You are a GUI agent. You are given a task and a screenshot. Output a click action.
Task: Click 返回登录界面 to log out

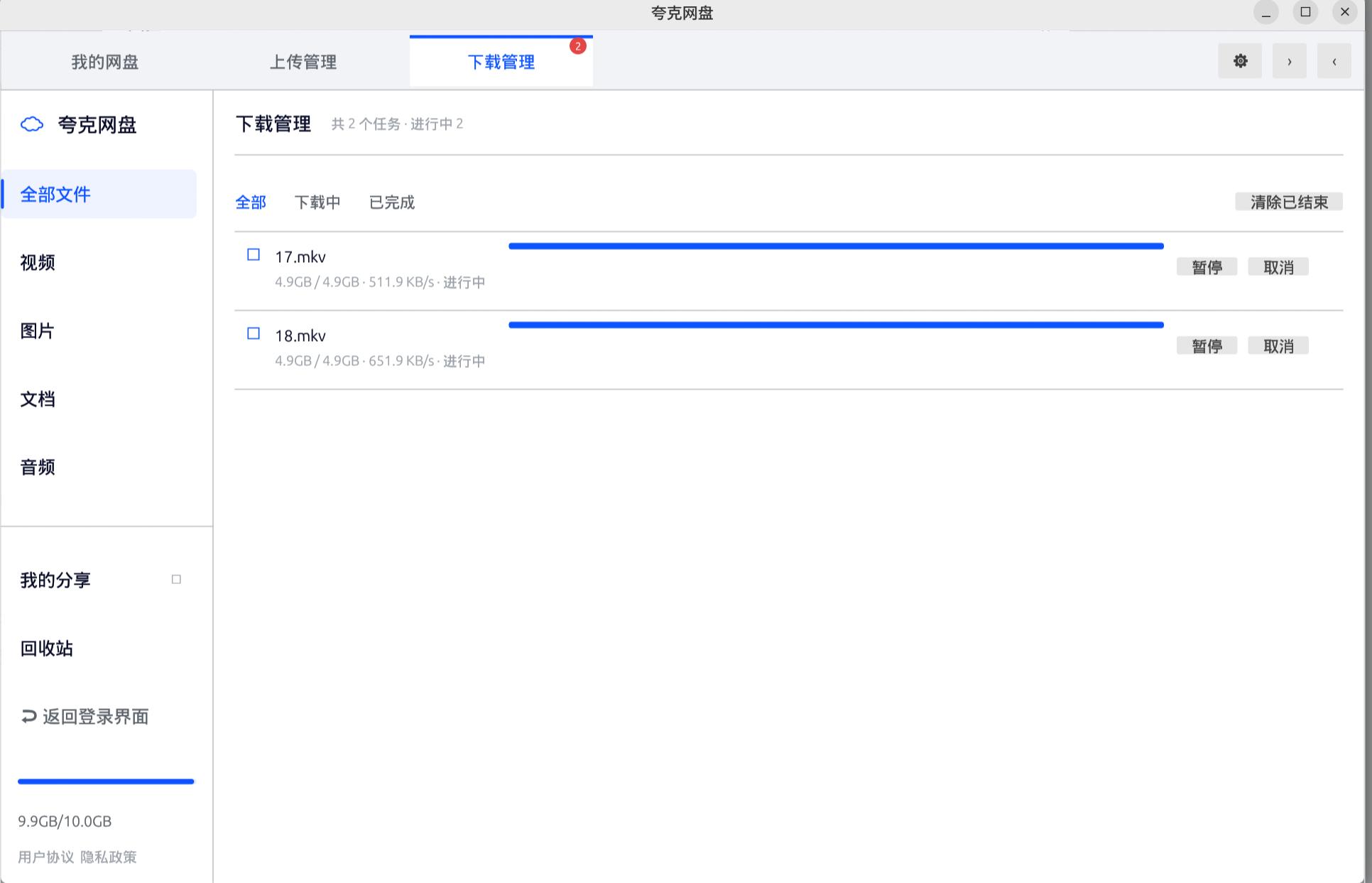[85, 717]
